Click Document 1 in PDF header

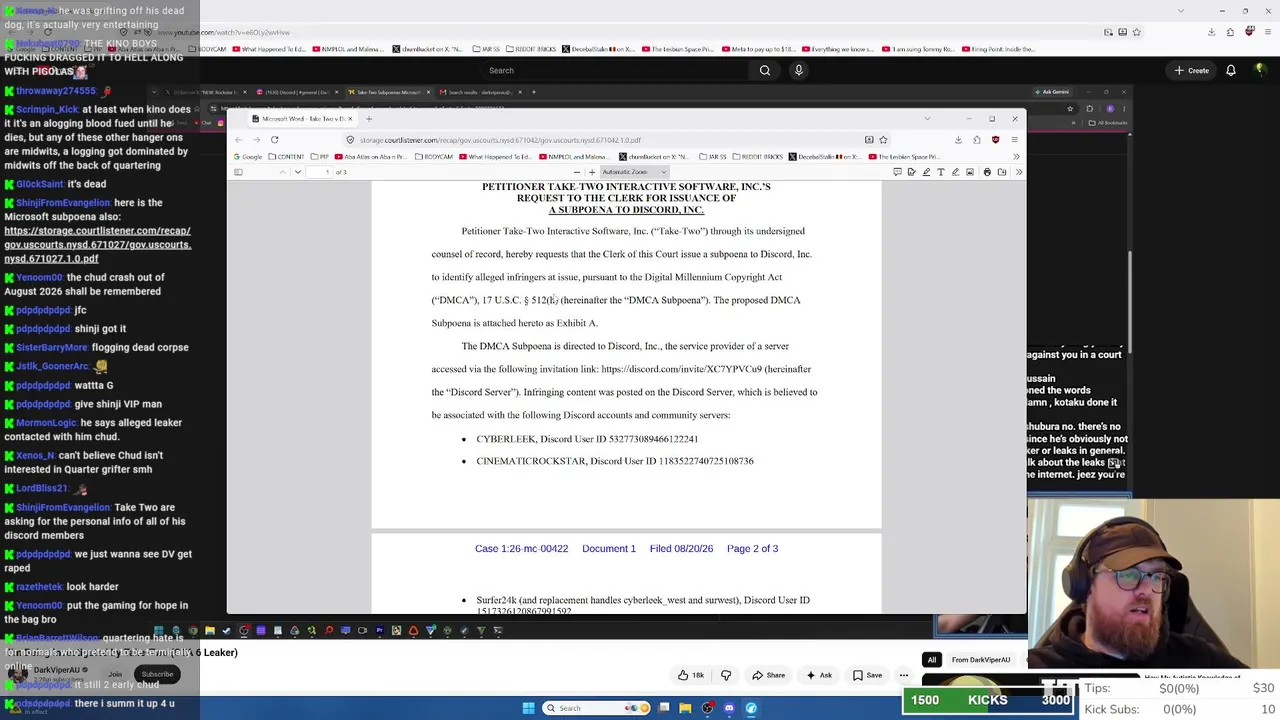coord(609,548)
